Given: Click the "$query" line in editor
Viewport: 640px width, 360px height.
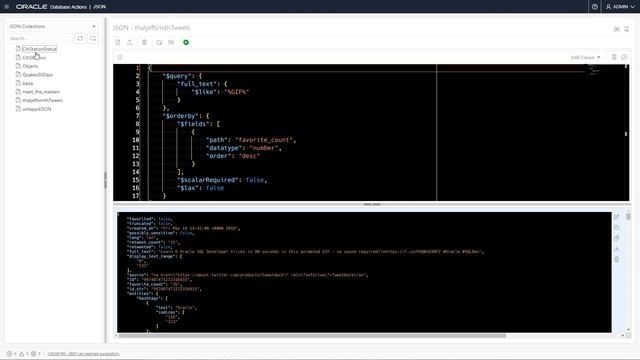Looking at the screenshot, I should click(x=182, y=76).
